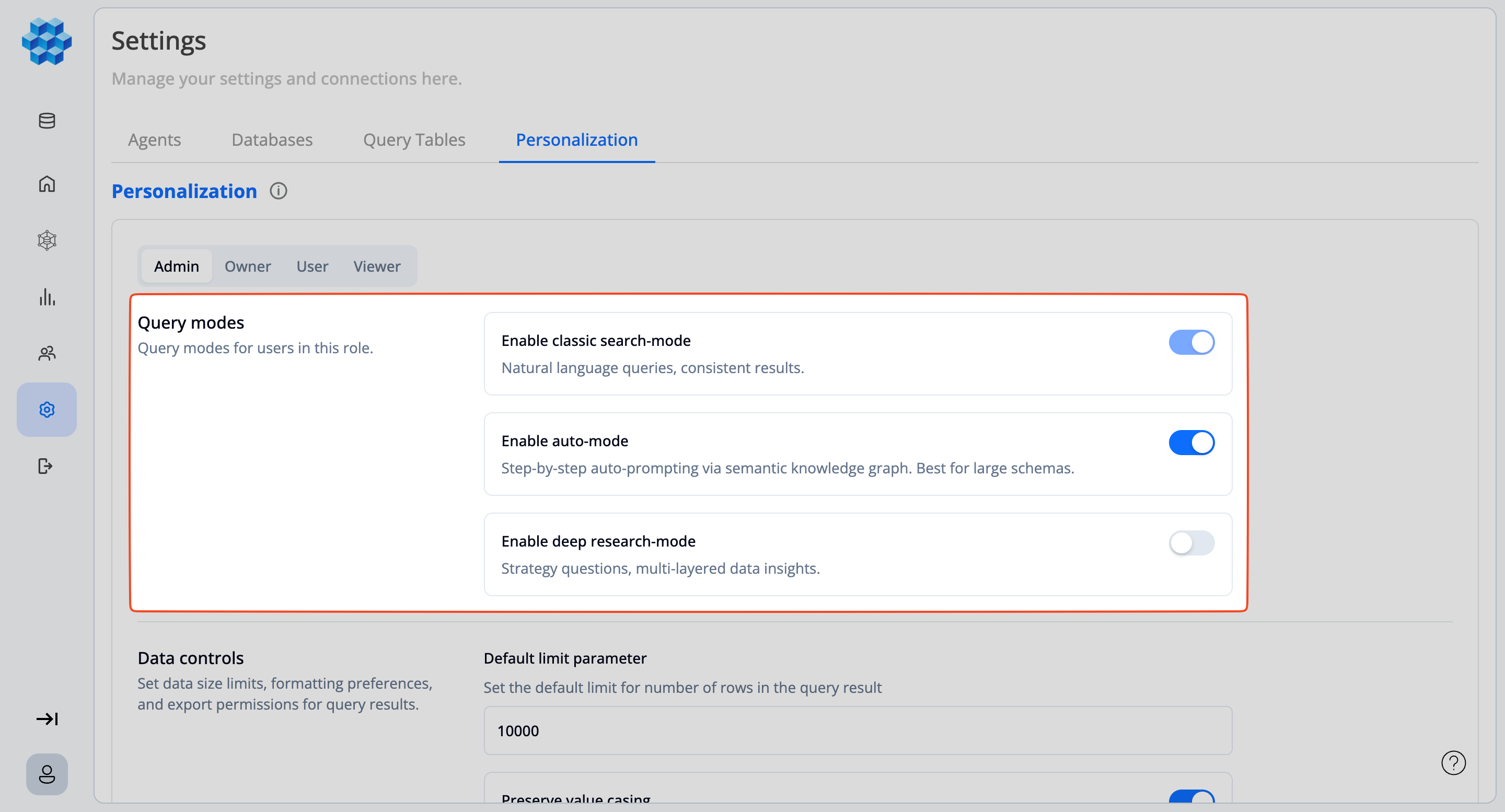Disable the auto-mode toggle

1191,443
